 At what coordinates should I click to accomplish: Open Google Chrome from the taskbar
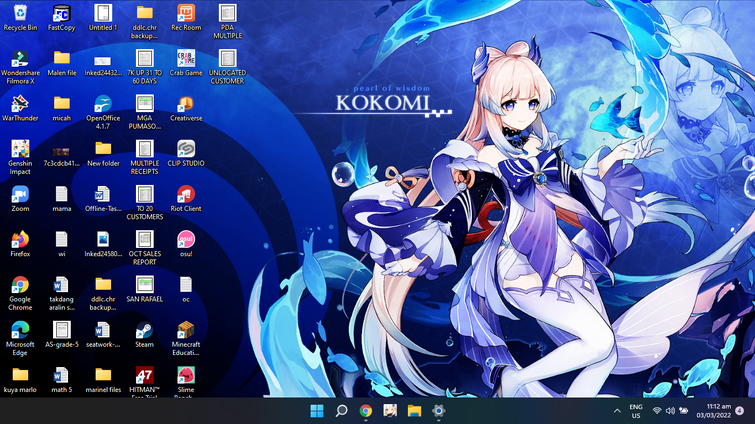(366, 411)
